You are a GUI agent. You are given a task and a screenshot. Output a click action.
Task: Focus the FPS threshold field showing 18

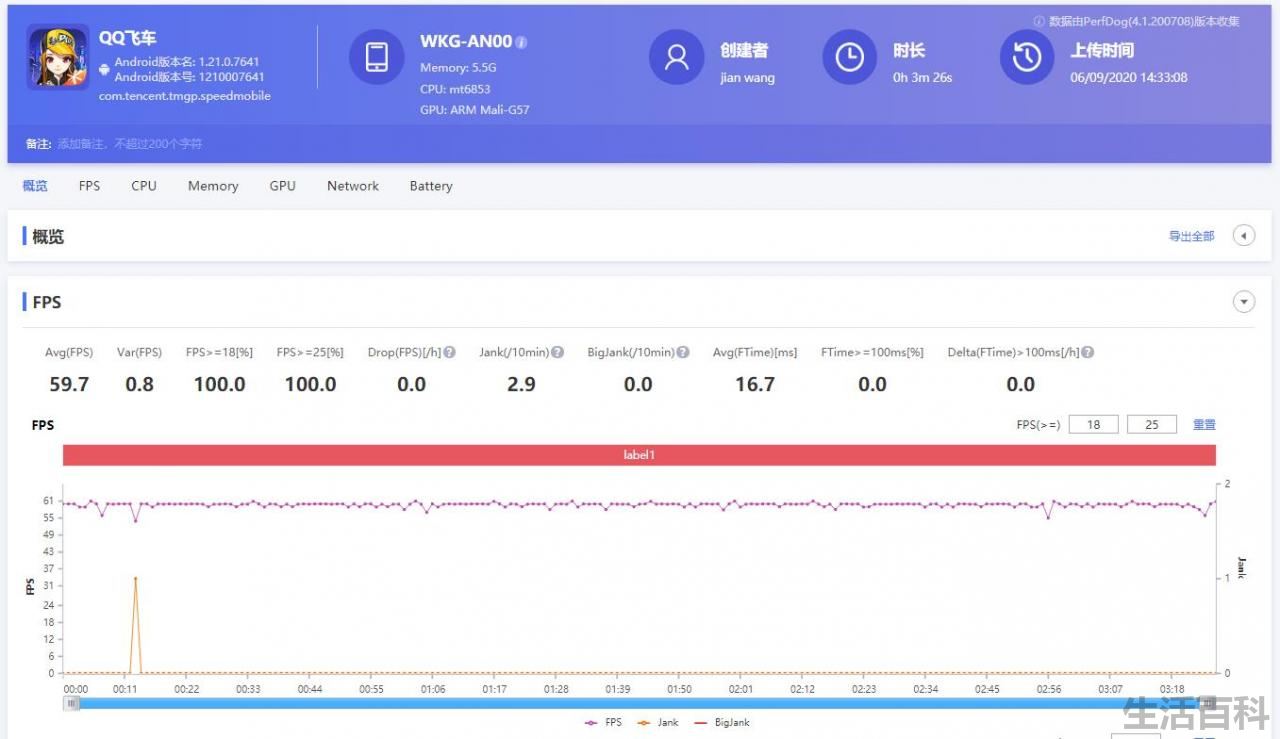pos(1093,425)
